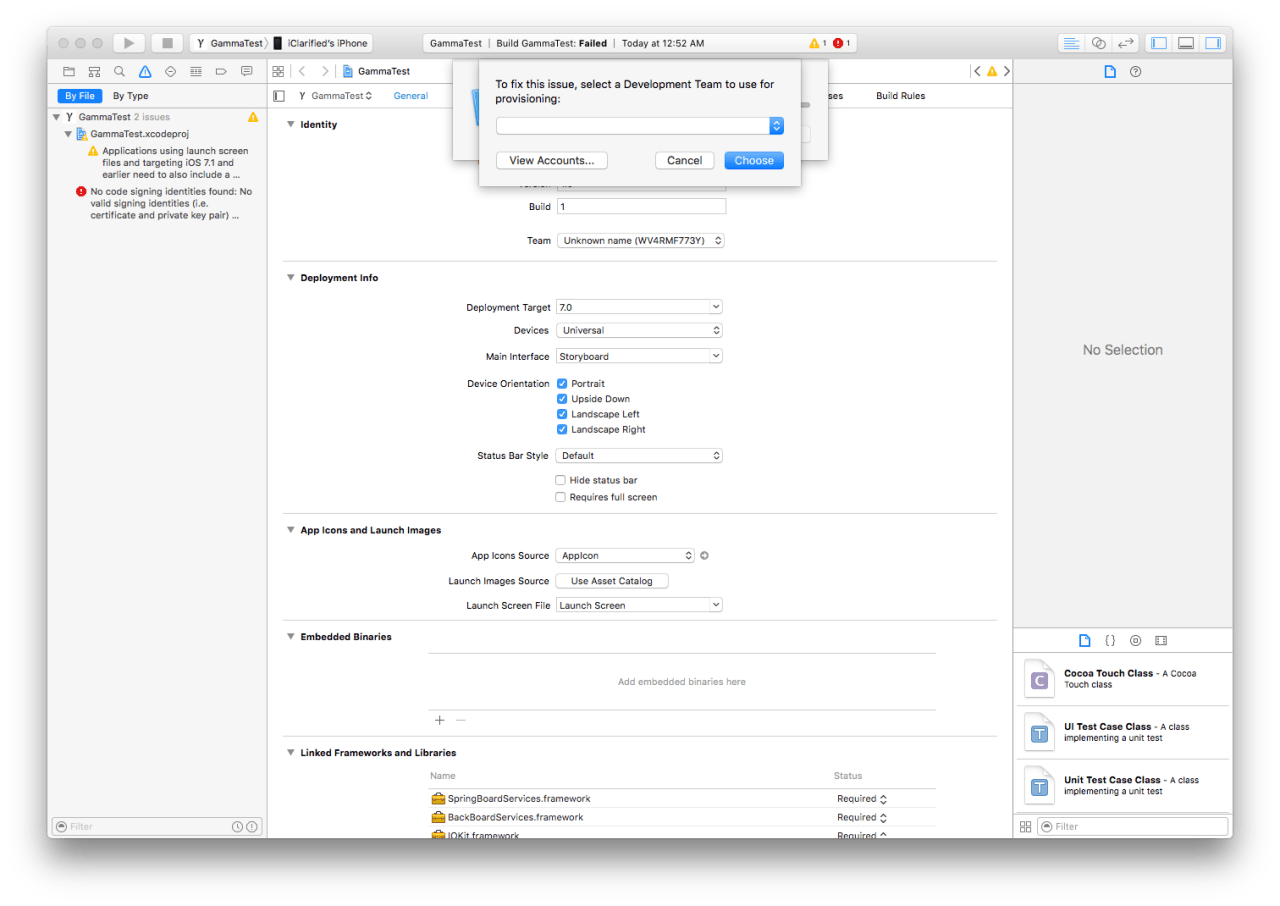This screenshot has height=906, width=1280.
Task: Switch to the Assistant editor
Action: coord(1099,43)
